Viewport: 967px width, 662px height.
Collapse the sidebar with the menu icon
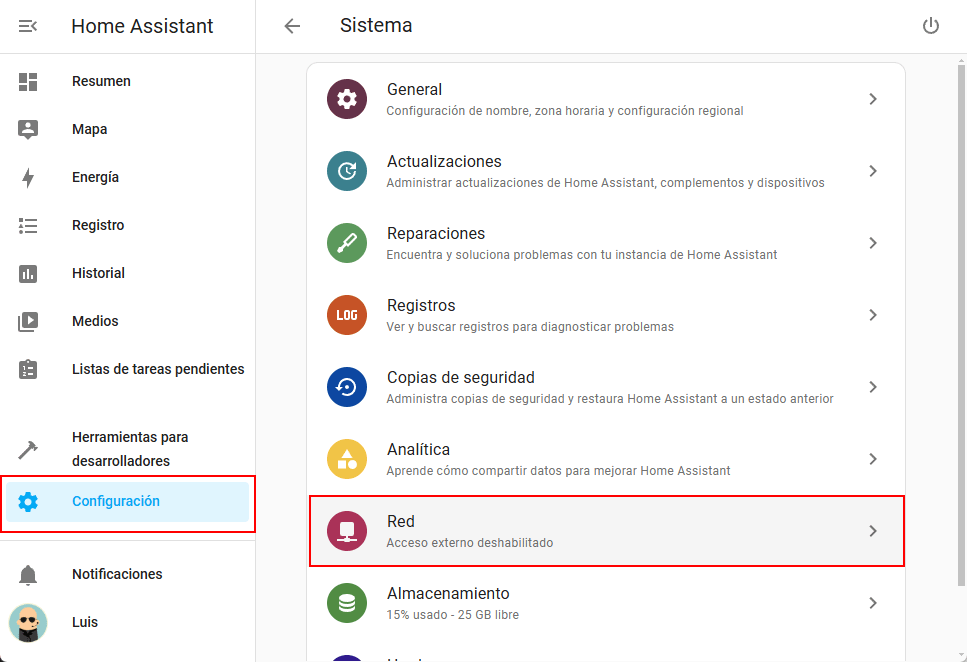28,26
